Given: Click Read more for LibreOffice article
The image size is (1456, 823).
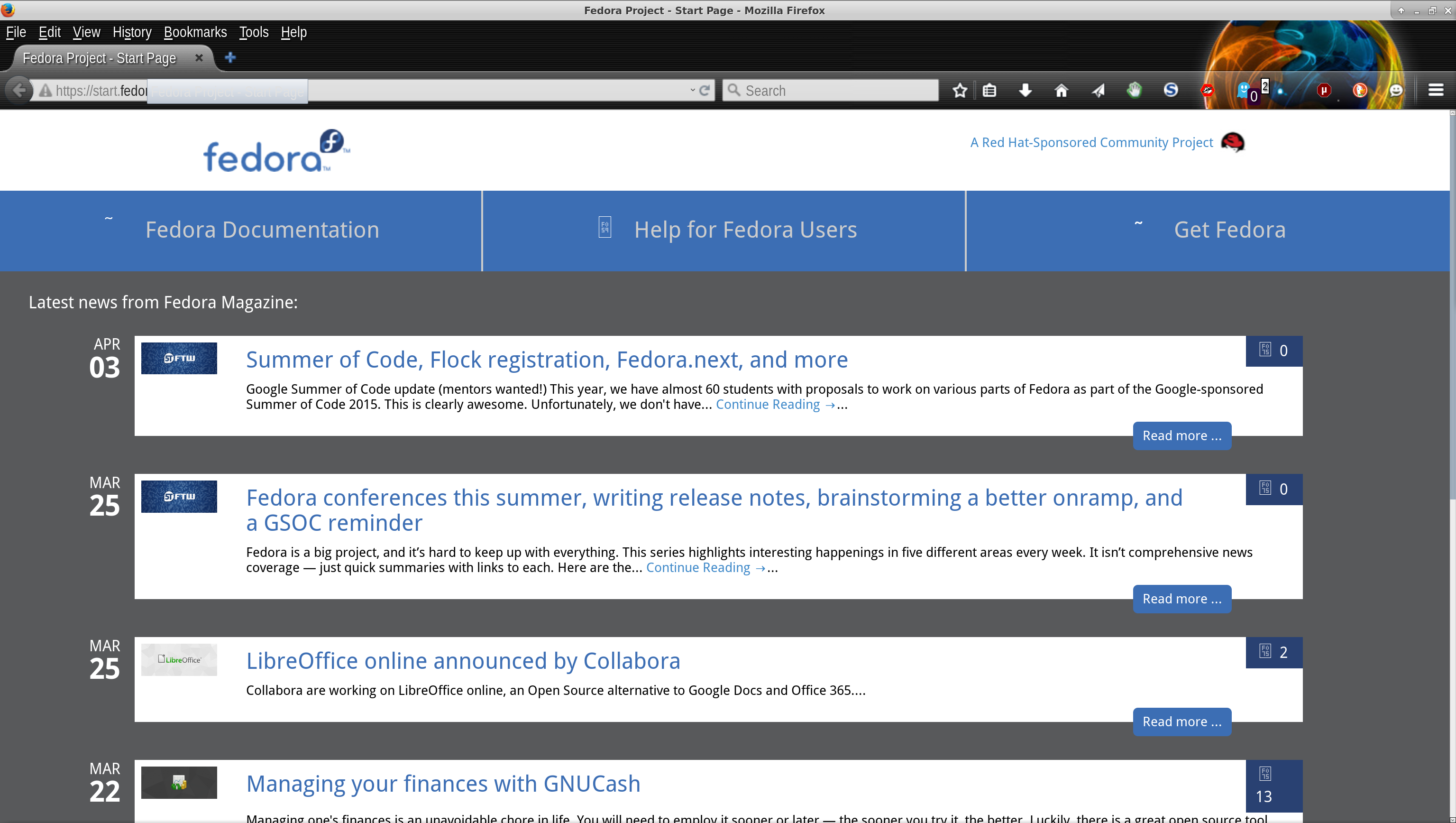Looking at the screenshot, I should point(1182,722).
